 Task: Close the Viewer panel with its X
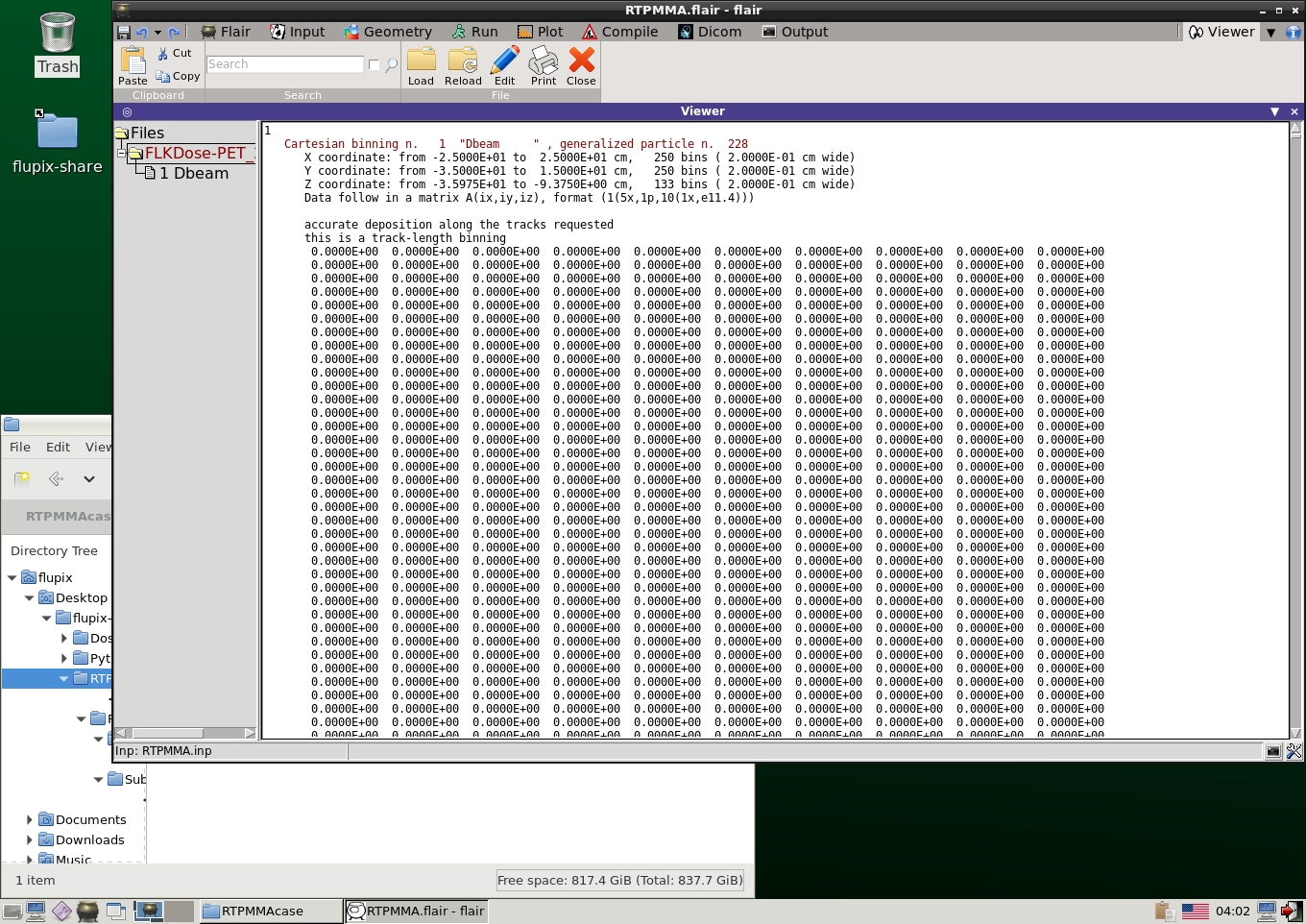point(1294,111)
